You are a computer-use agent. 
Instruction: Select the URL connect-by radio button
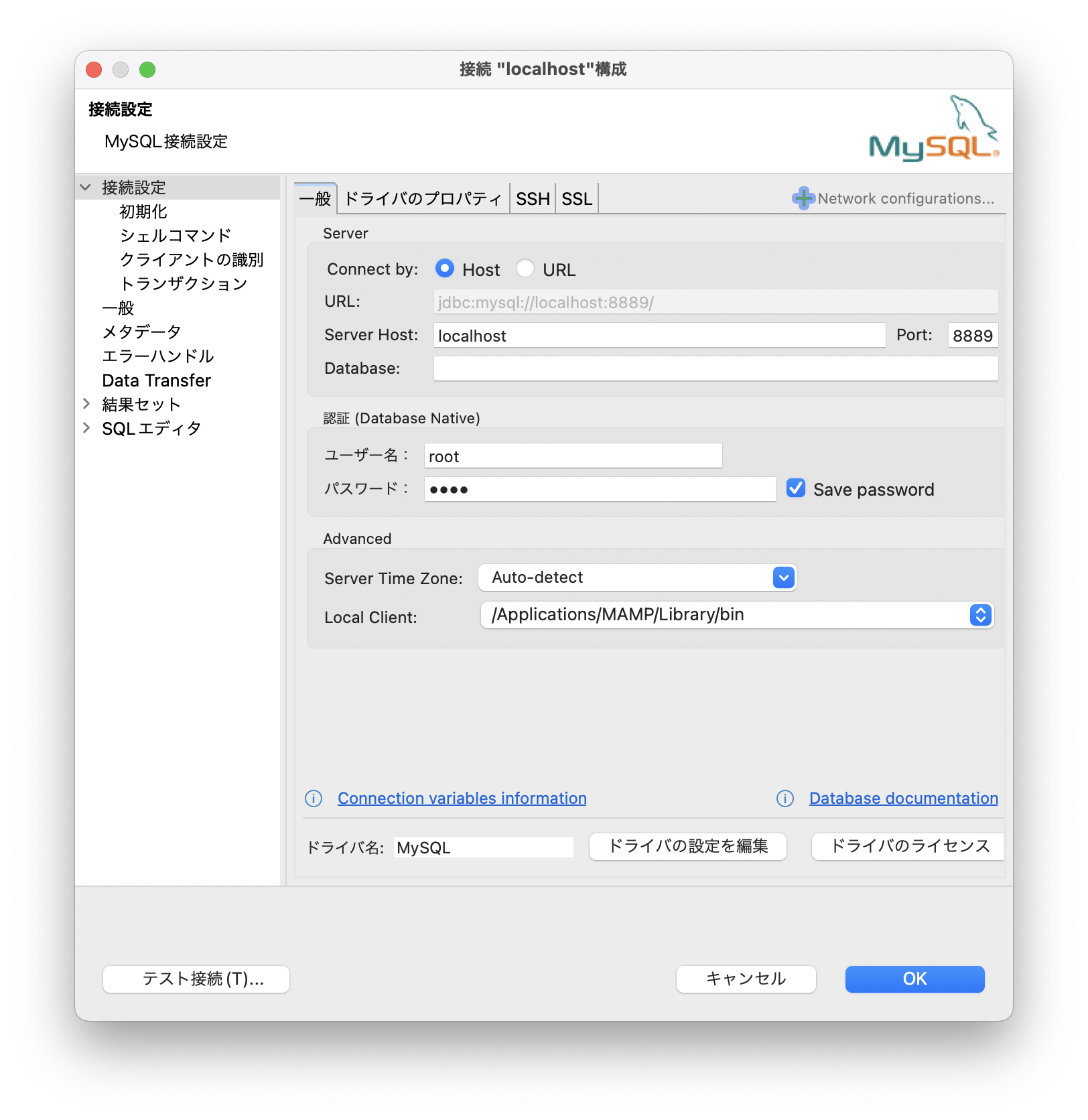pos(525,269)
